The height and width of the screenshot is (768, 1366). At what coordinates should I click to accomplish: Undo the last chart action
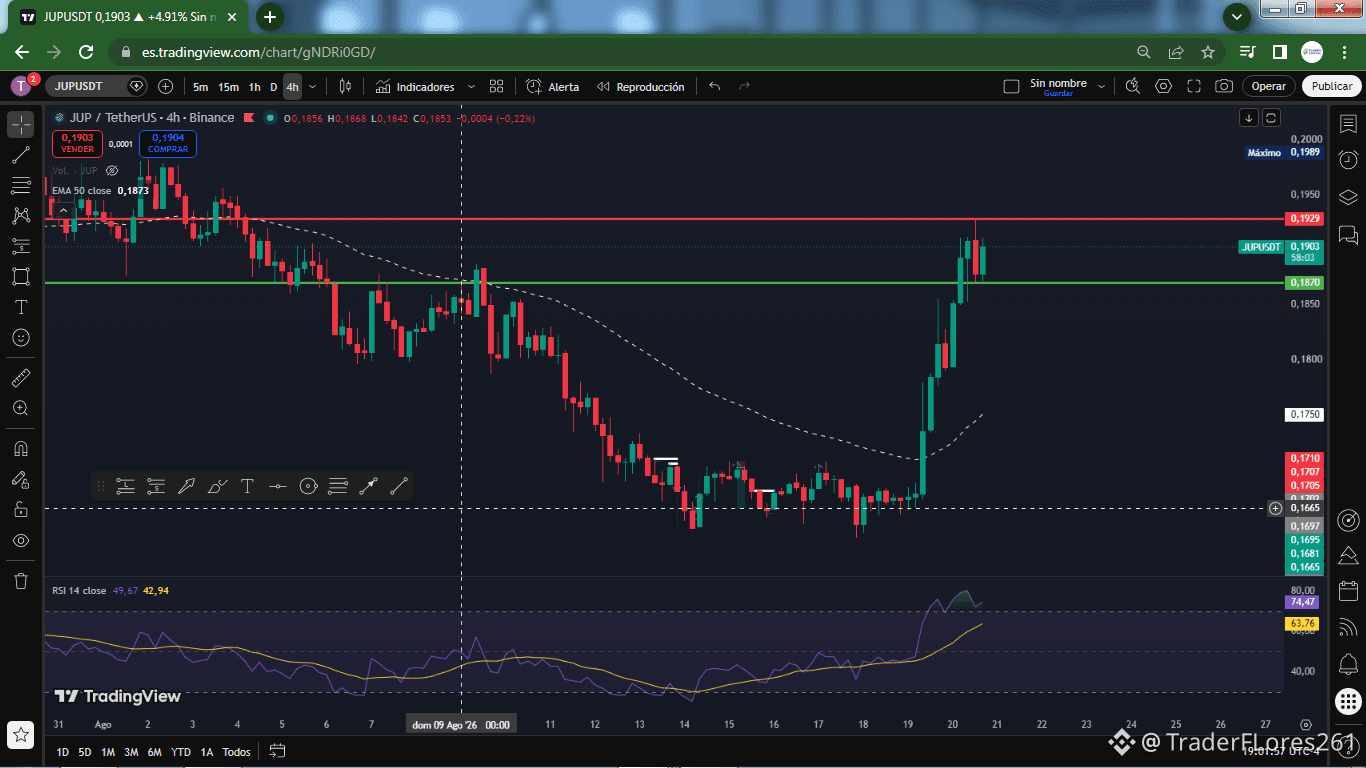(x=714, y=87)
